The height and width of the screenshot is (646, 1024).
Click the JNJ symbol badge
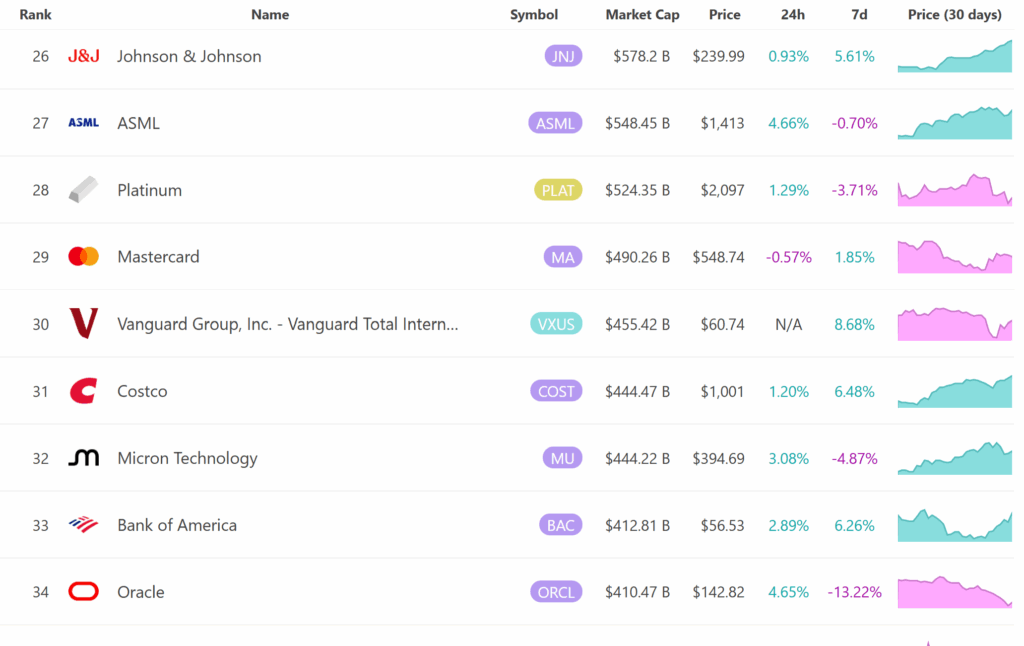click(563, 56)
